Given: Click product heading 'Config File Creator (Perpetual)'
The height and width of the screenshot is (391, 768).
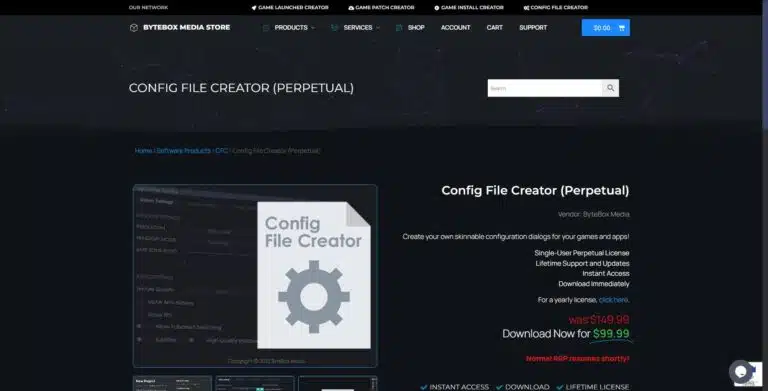Looking at the screenshot, I should (535, 191).
